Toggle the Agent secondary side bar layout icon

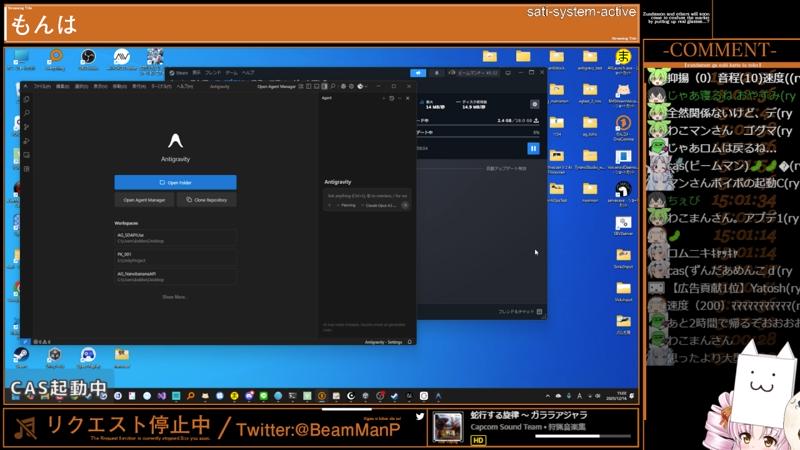pyautogui.click(x=324, y=86)
